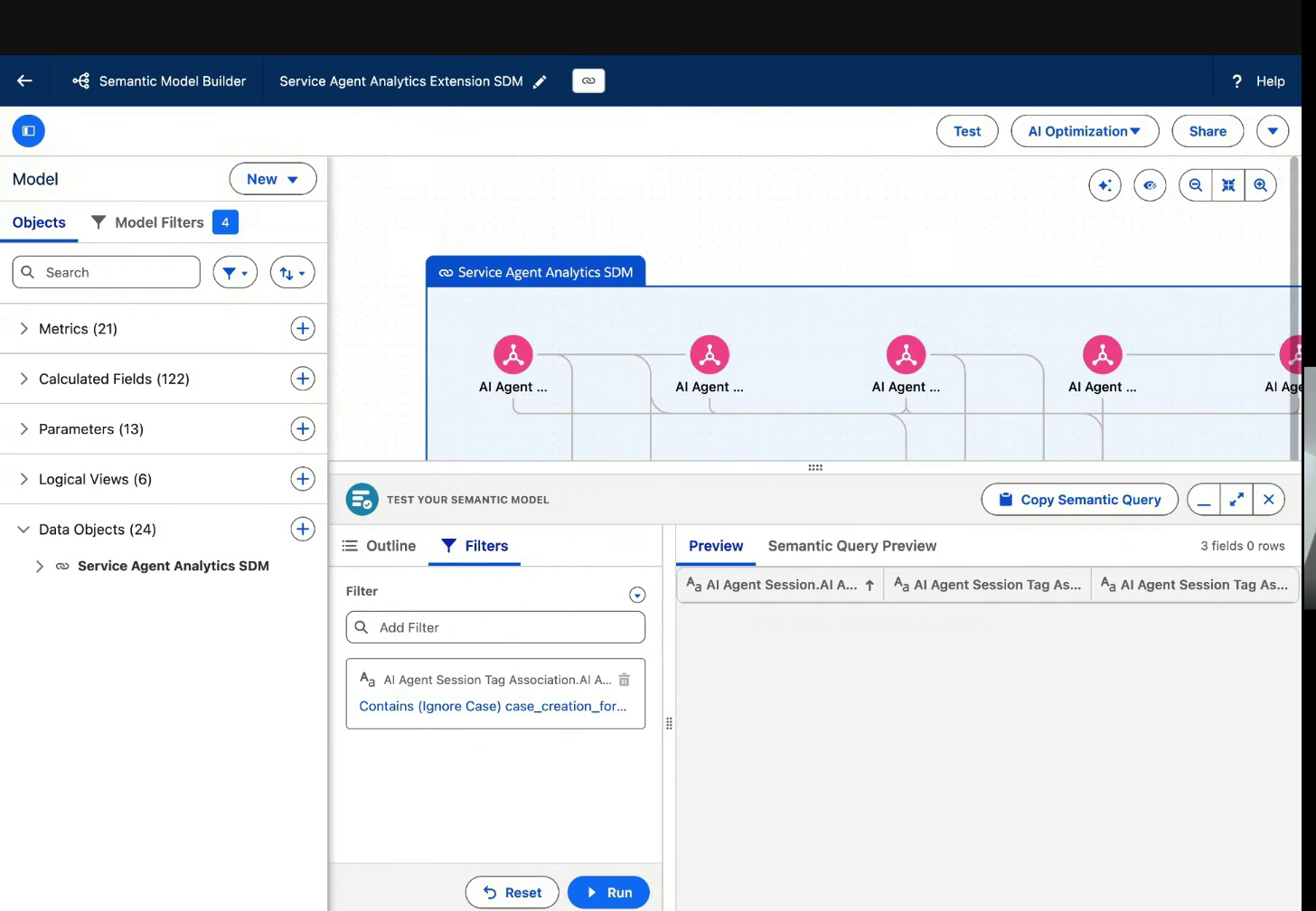Open the sort order dropdown
The width and height of the screenshot is (1316, 911).
pos(293,272)
